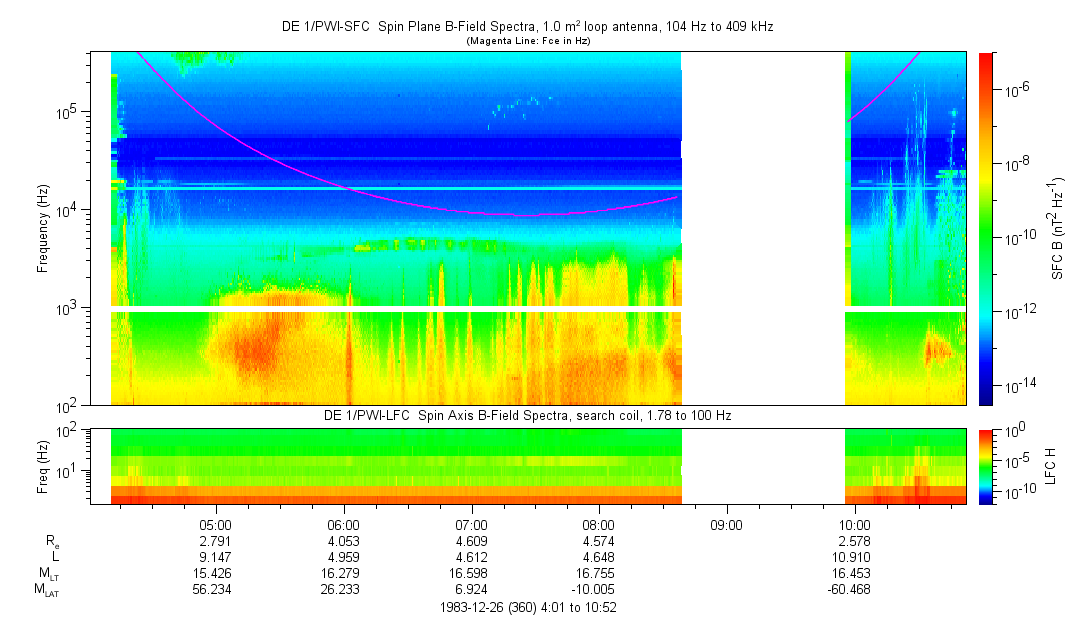Select the Magenta Line Fce subtitle text
The height and width of the screenshot is (620, 1083).
tap(527, 40)
